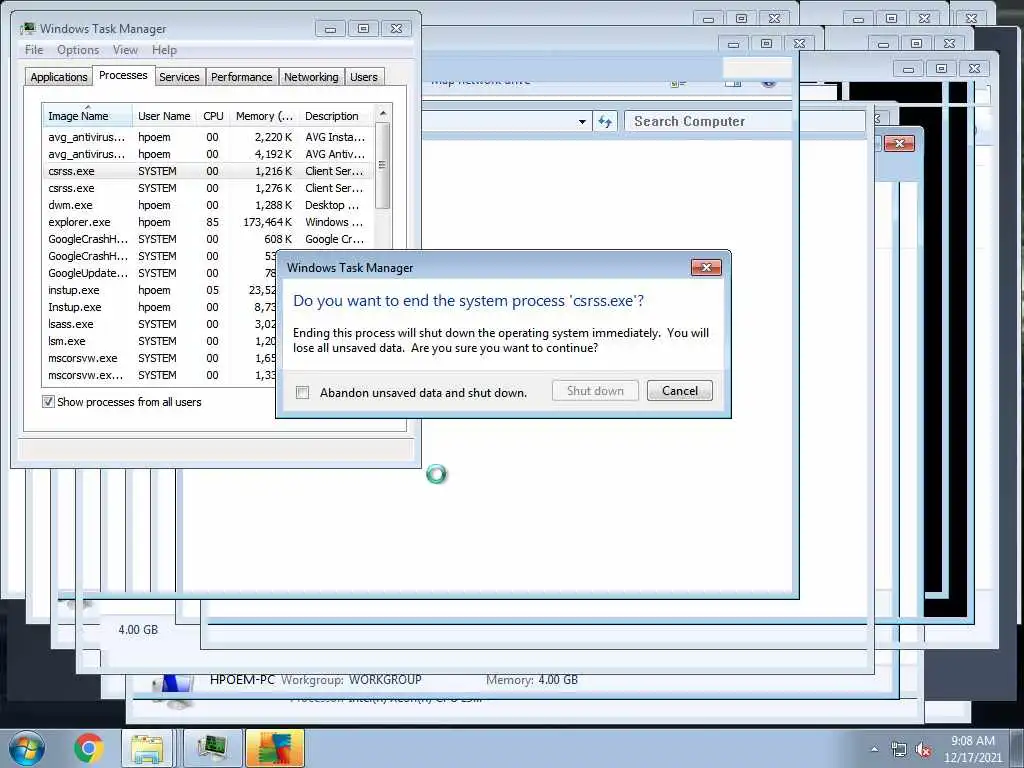Open the clock showing 9:08 AM
Screen dimensions: 1024x768
click(973, 749)
